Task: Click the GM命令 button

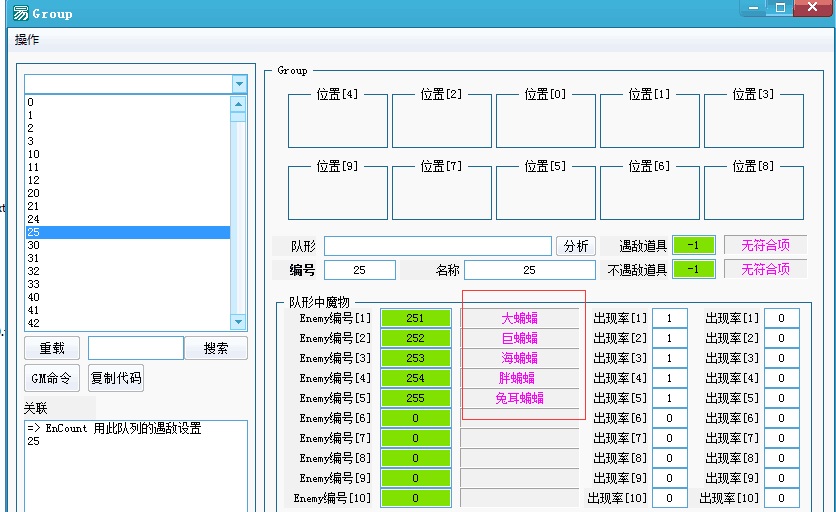Action: click(52, 378)
